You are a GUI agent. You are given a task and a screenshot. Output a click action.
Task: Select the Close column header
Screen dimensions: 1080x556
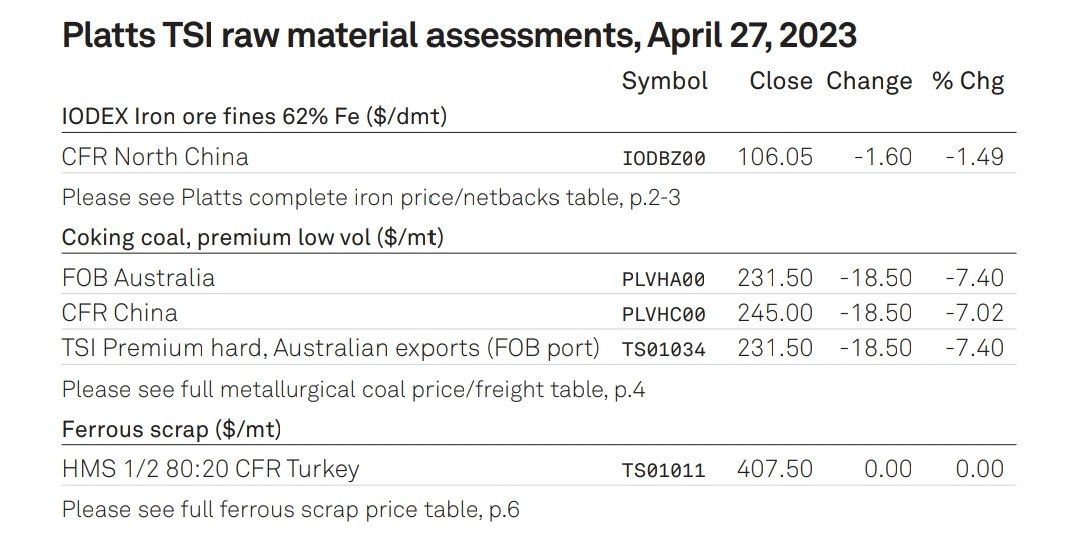tap(780, 81)
